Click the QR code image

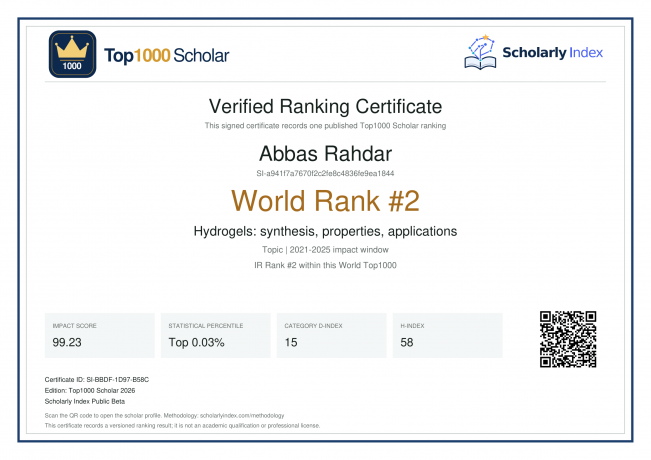click(x=568, y=339)
